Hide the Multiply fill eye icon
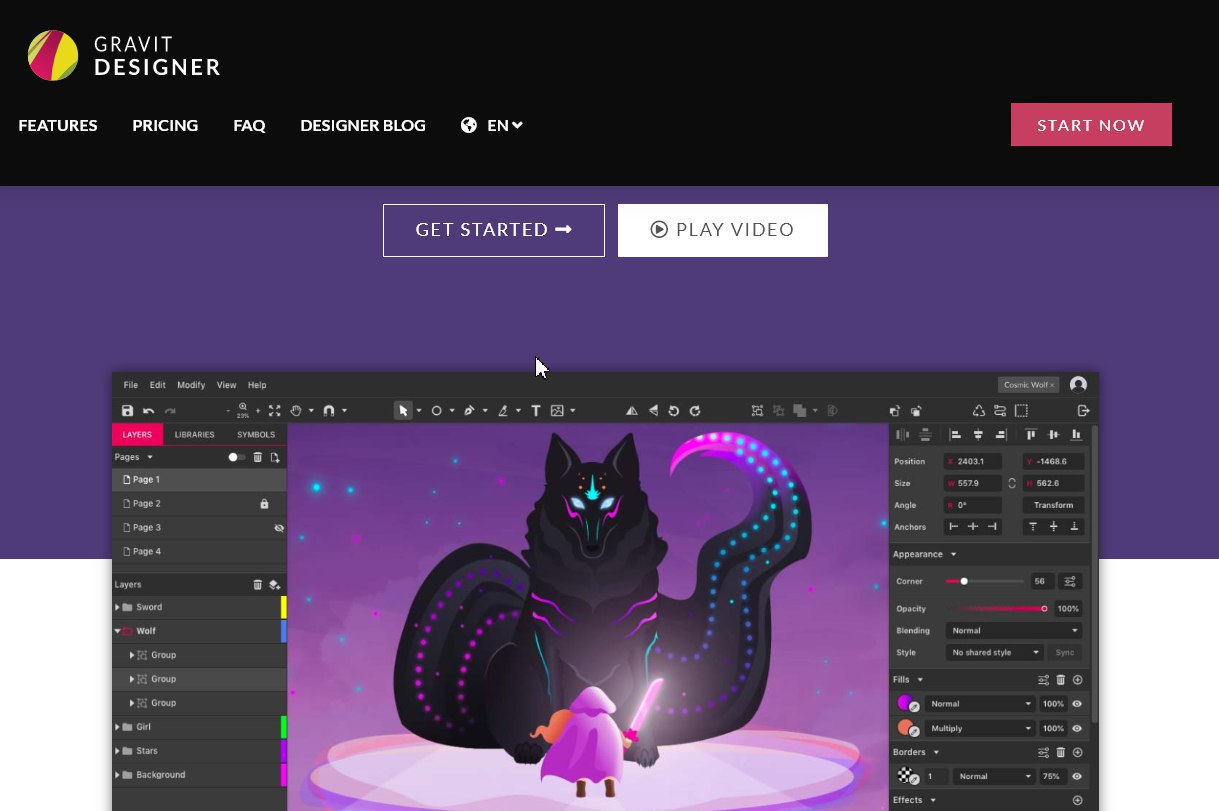This screenshot has height=811, width=1219. point(1077,729)
